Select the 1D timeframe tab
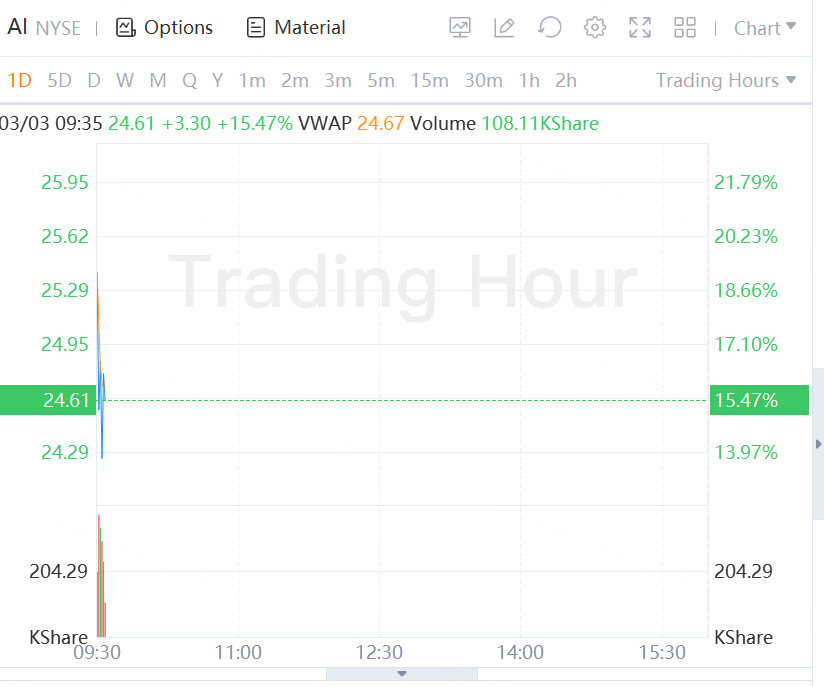Viewport: 824px width, 687px height. (x=19, y=80)
